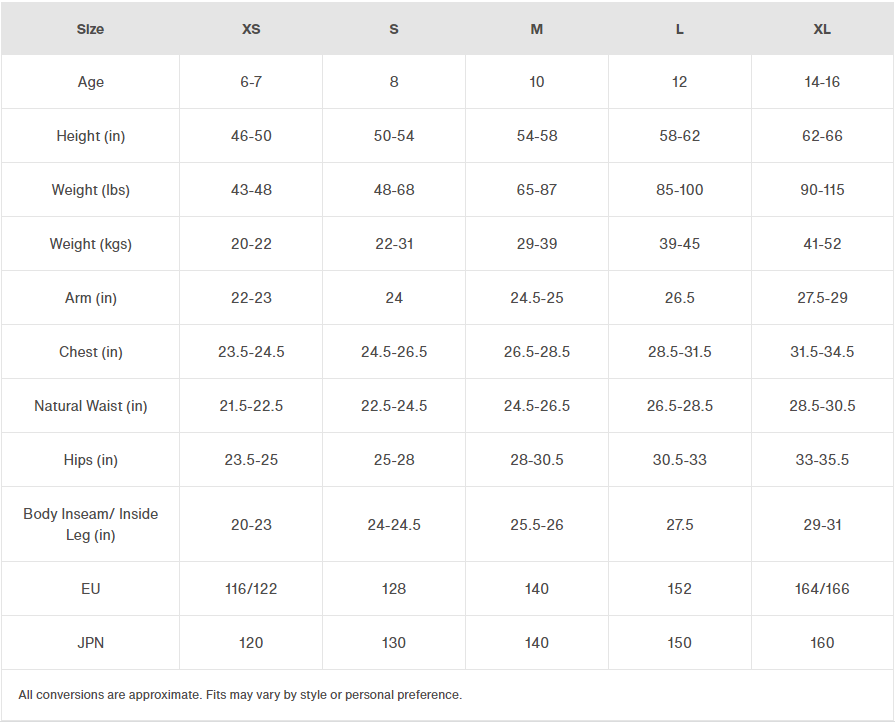Click the 33-35.5 hips cell

tap(822, 460)
